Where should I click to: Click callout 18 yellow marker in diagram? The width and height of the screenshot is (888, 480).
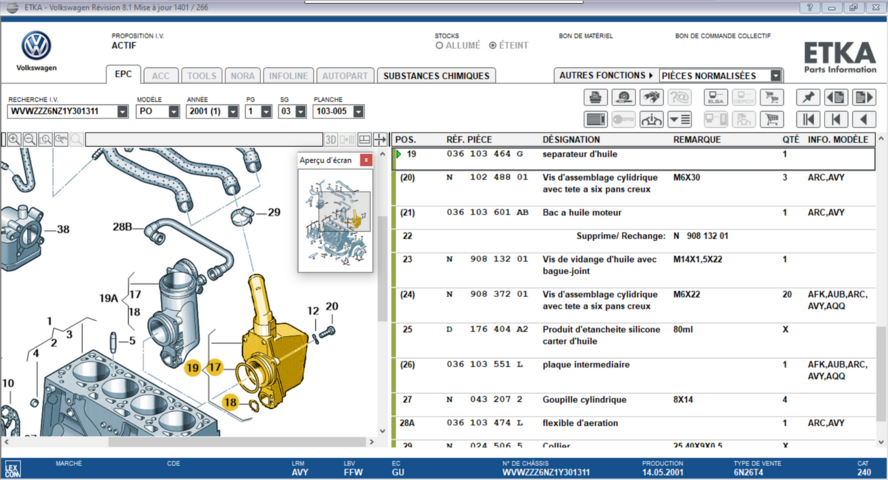pos(230,402)
